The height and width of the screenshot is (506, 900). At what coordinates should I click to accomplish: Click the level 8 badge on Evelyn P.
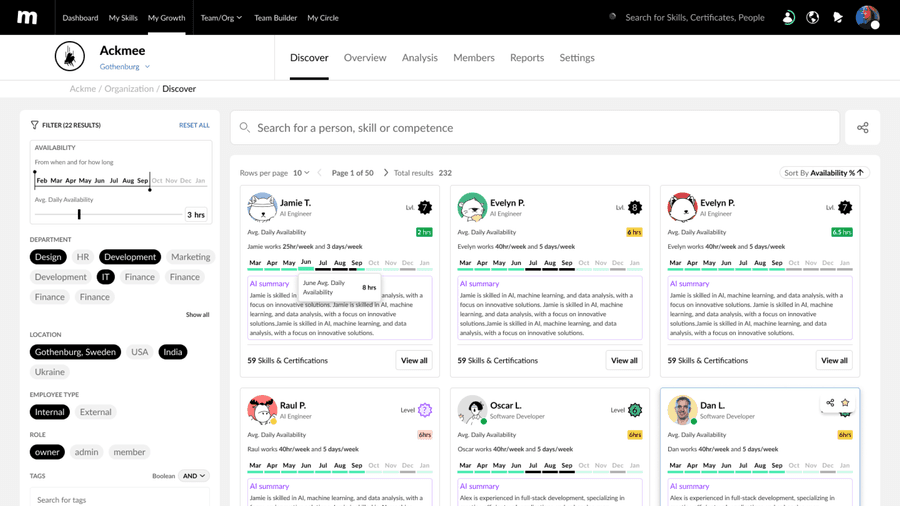[x=635, y=207]
